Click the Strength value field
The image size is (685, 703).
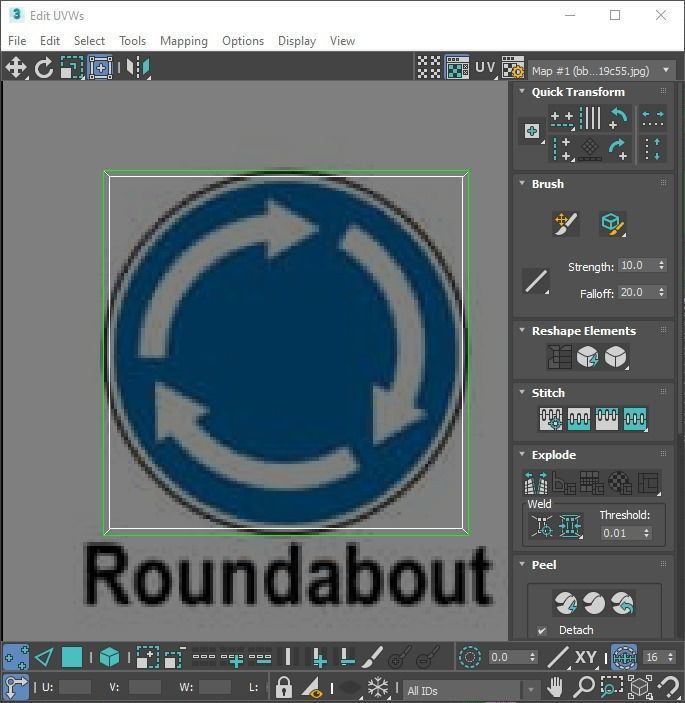tap(637, 265)
